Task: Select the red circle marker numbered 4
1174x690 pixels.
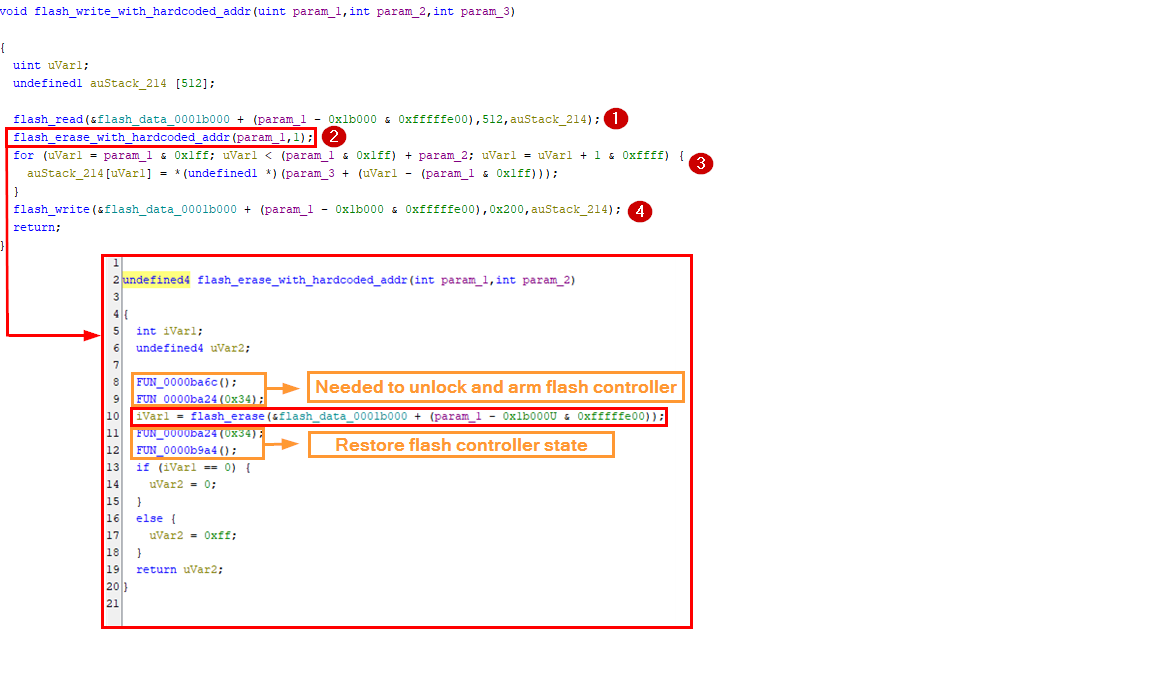Action: [x=640, y=211]
